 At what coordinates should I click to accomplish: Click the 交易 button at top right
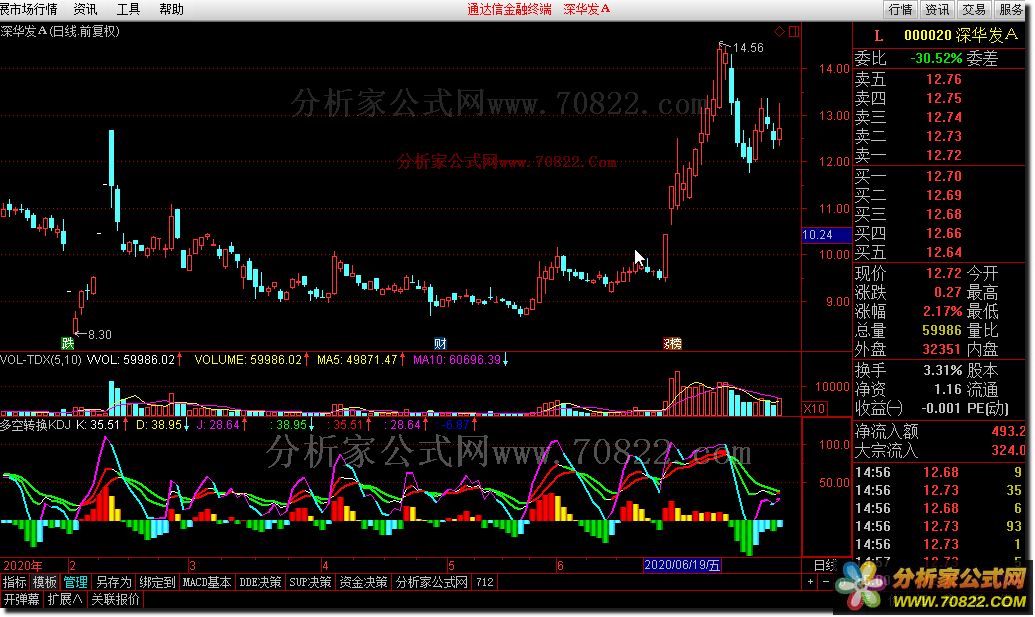pyautogui.click(x=974, y=9)
